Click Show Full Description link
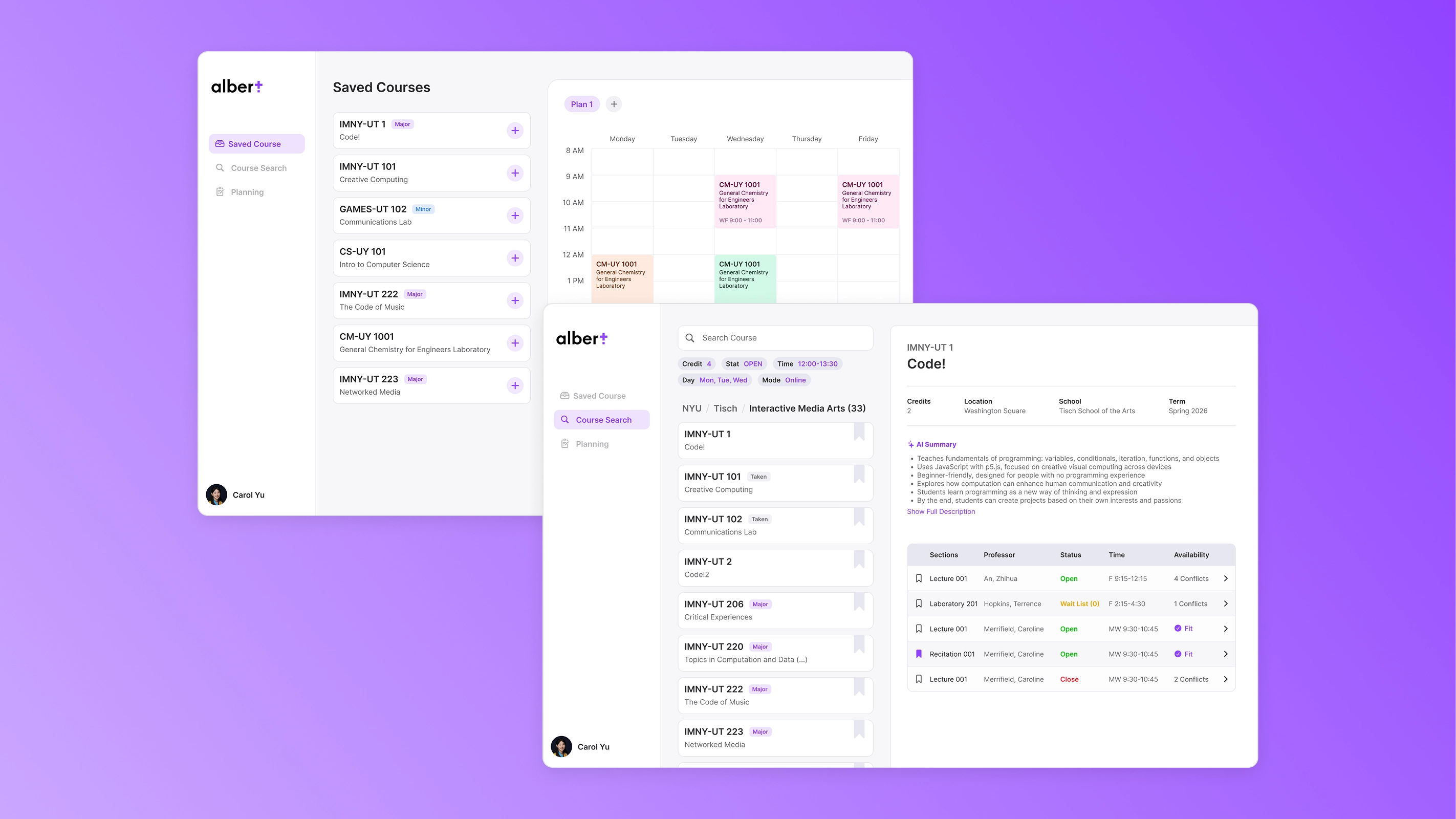 point(941,511)
